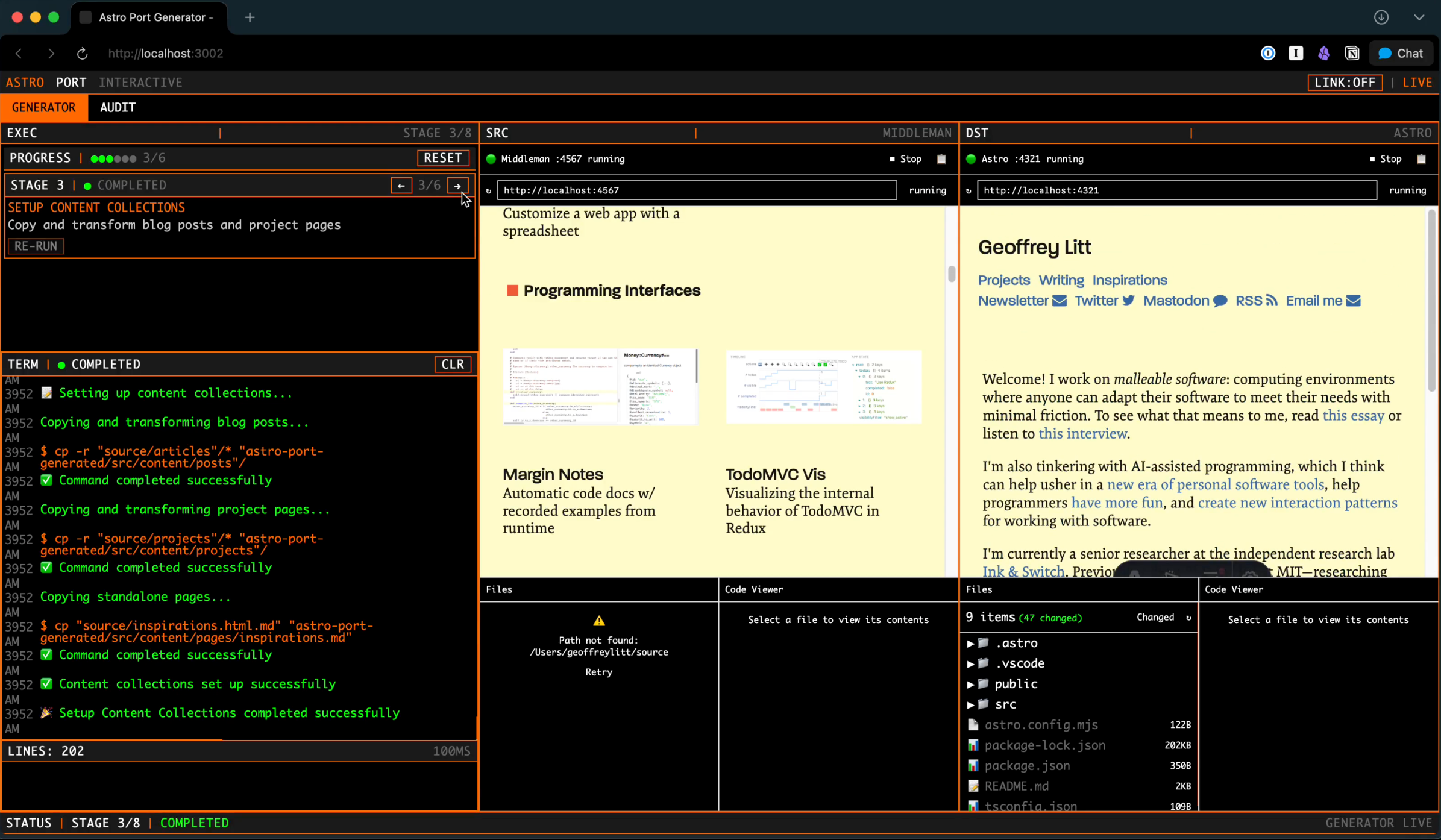1441x840 pixels.
Task: Click the next stage arrow button
Action: (x=457, y=186)
